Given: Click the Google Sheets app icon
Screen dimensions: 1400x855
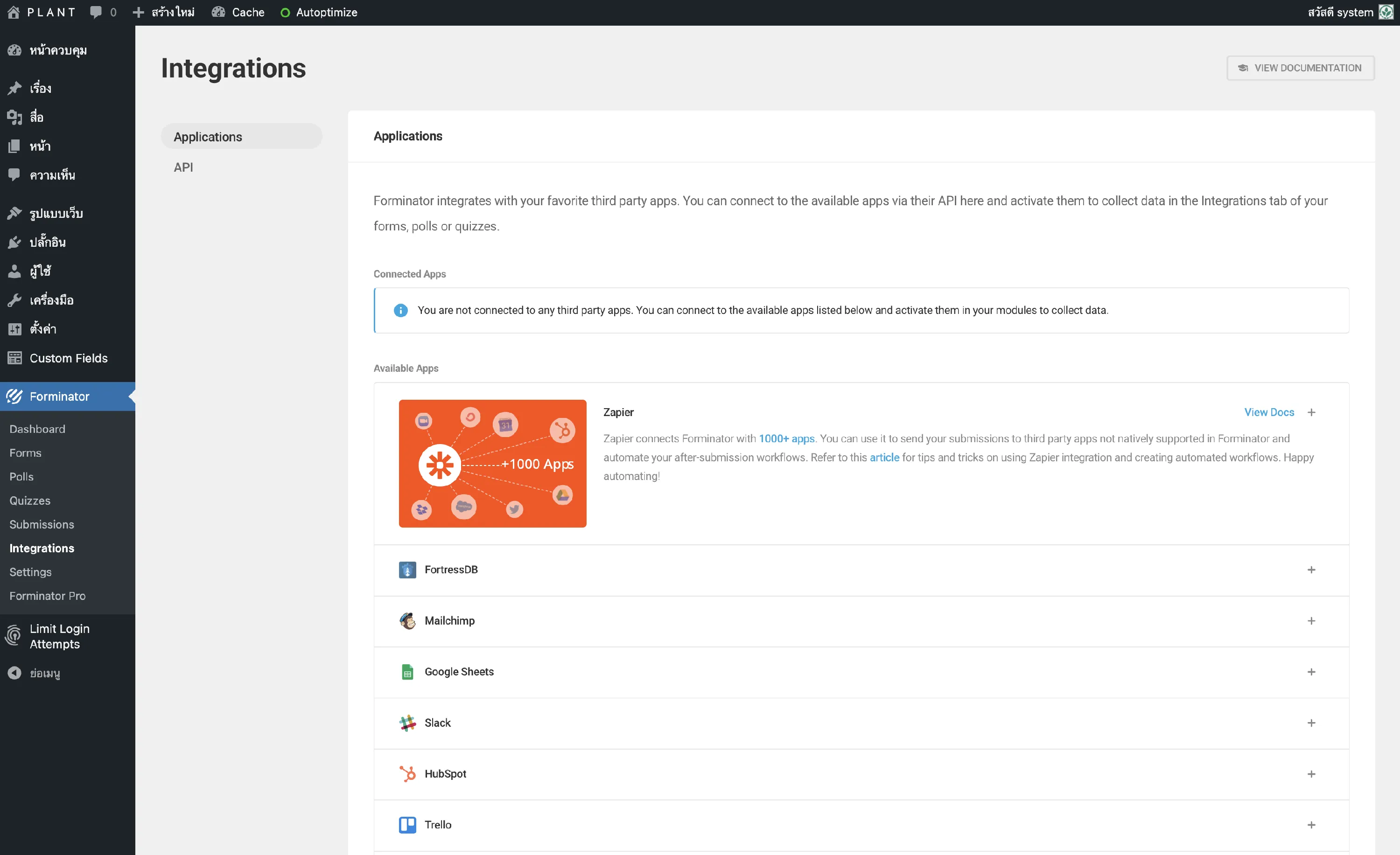Looking at the screenshot, I should click(407, 672).
